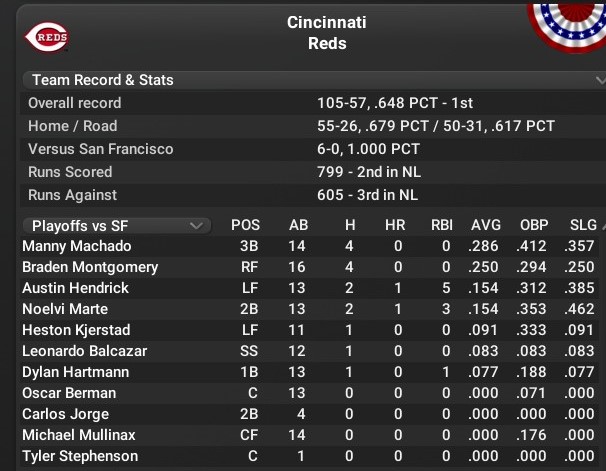The width and height of the screenshot is (606, 471).
Task: Open Austin Hendrick's player page
Action: tap(75, 288)
